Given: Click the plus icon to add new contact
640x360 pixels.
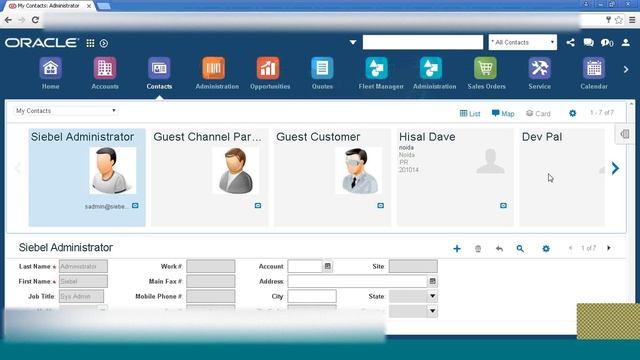Looking at the screenshot, I should (457, 248).
